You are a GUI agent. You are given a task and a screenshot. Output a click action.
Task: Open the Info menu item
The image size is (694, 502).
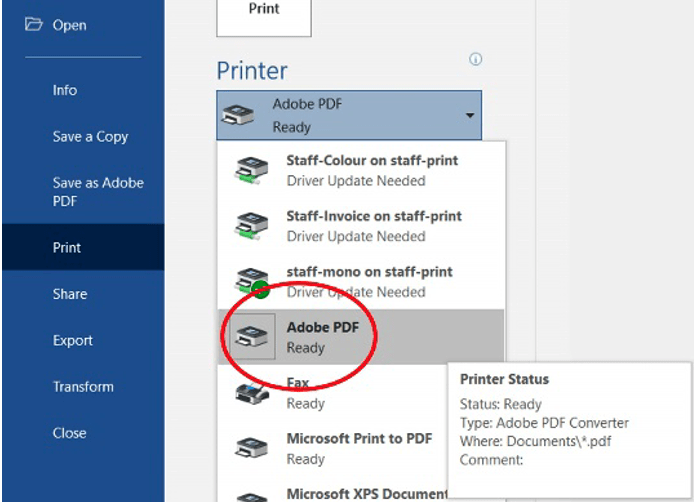point(65,90)
